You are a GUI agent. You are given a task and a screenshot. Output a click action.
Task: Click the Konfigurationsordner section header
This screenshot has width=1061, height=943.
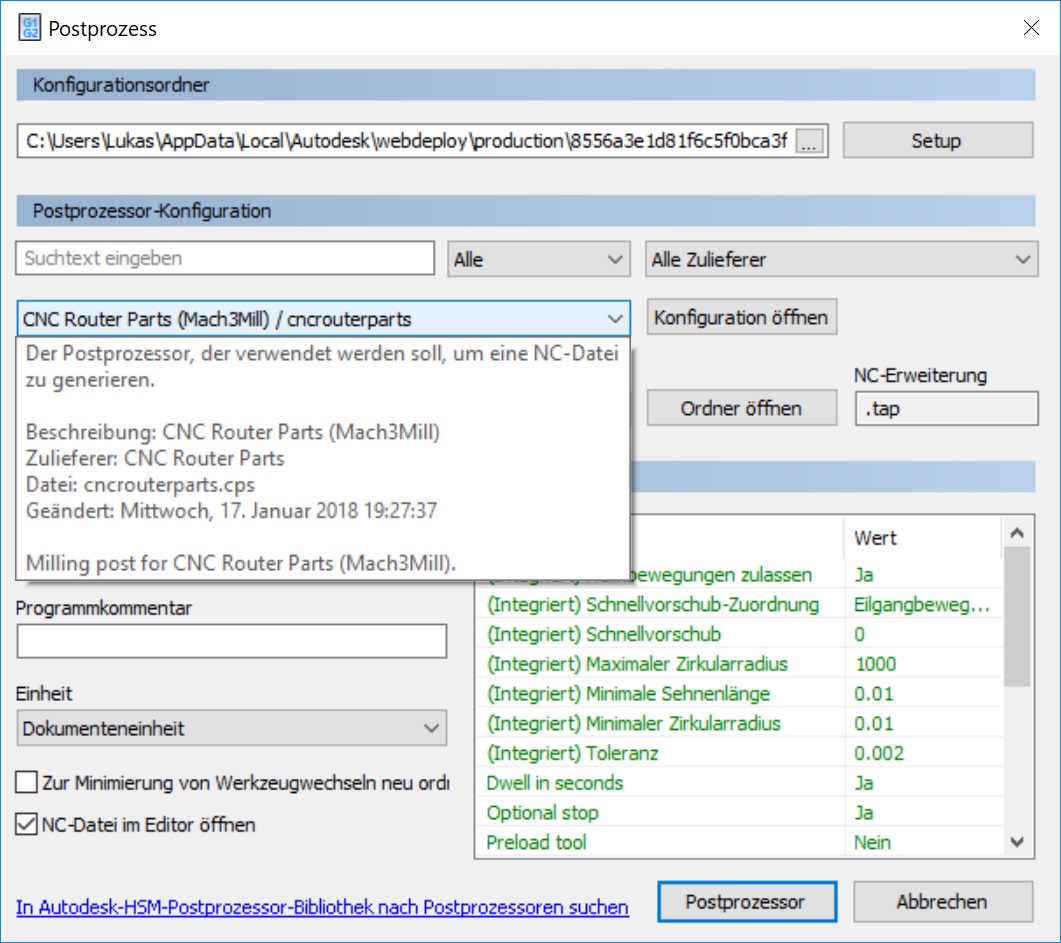point(526,85)
